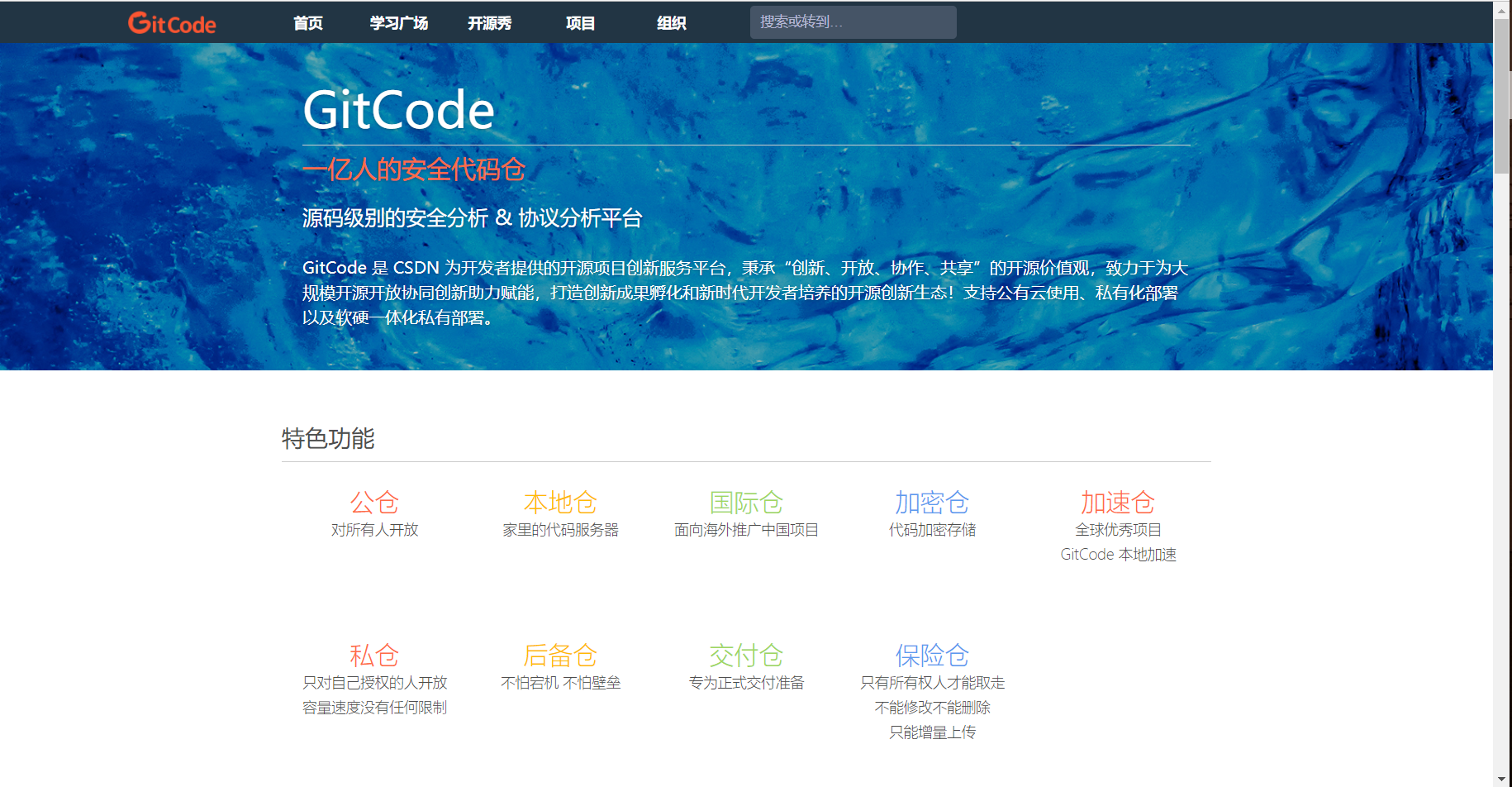This screenshot has height=787, width=1512.
Task: Select the 后备仓 feature title
Action: coord(560,655)
